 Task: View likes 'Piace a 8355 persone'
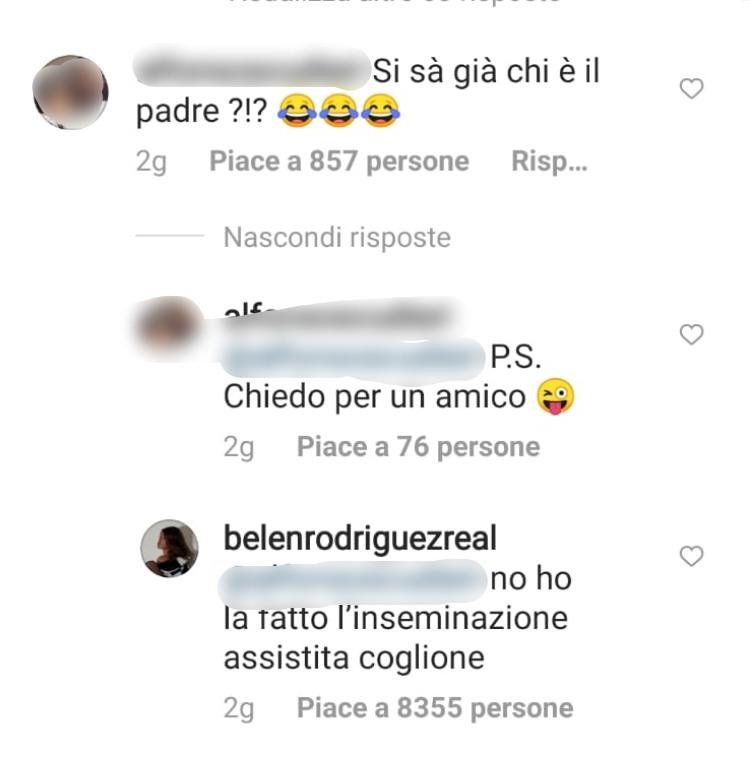pyautogui.click(x=435, y=708)
